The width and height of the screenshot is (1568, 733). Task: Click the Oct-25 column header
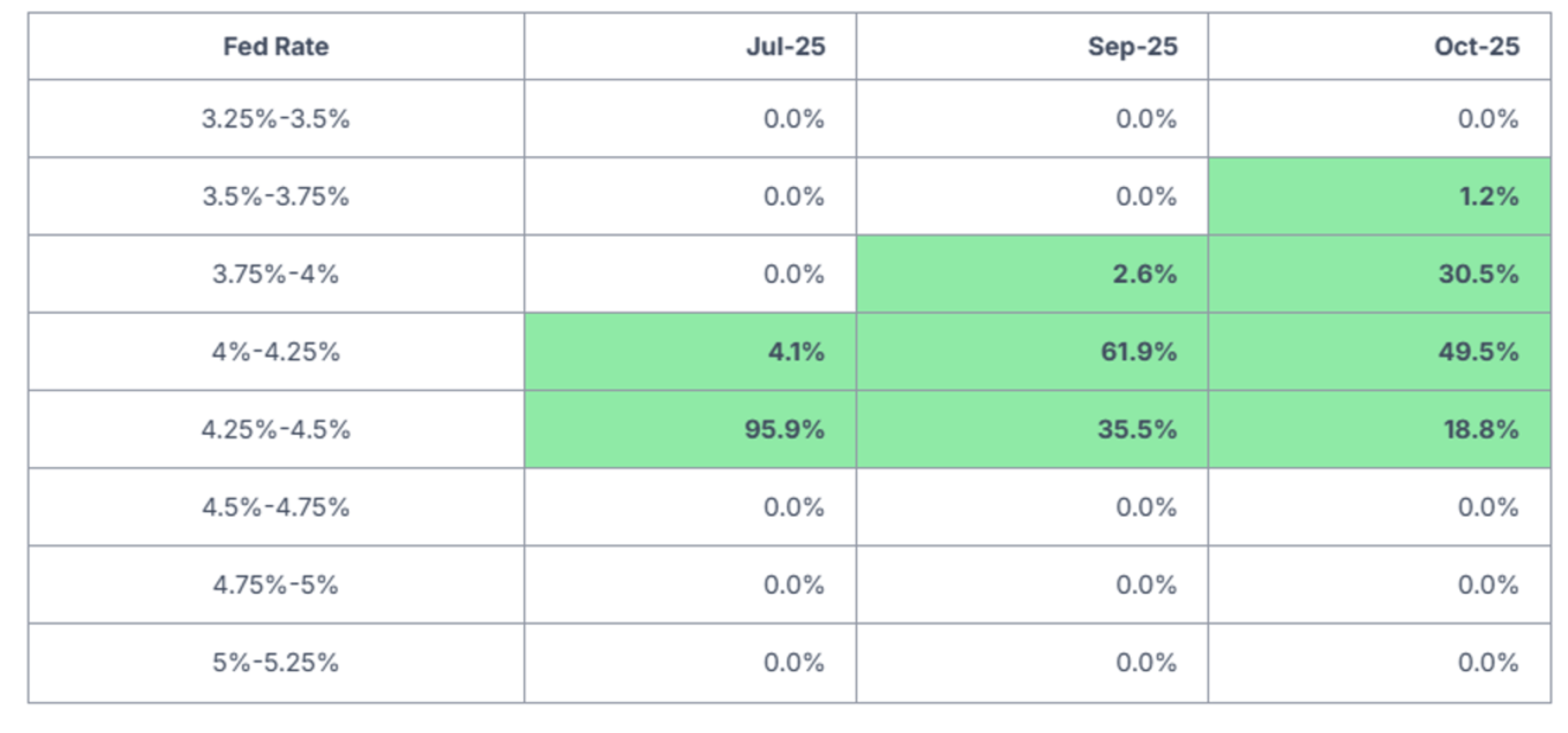[1477, 46]
